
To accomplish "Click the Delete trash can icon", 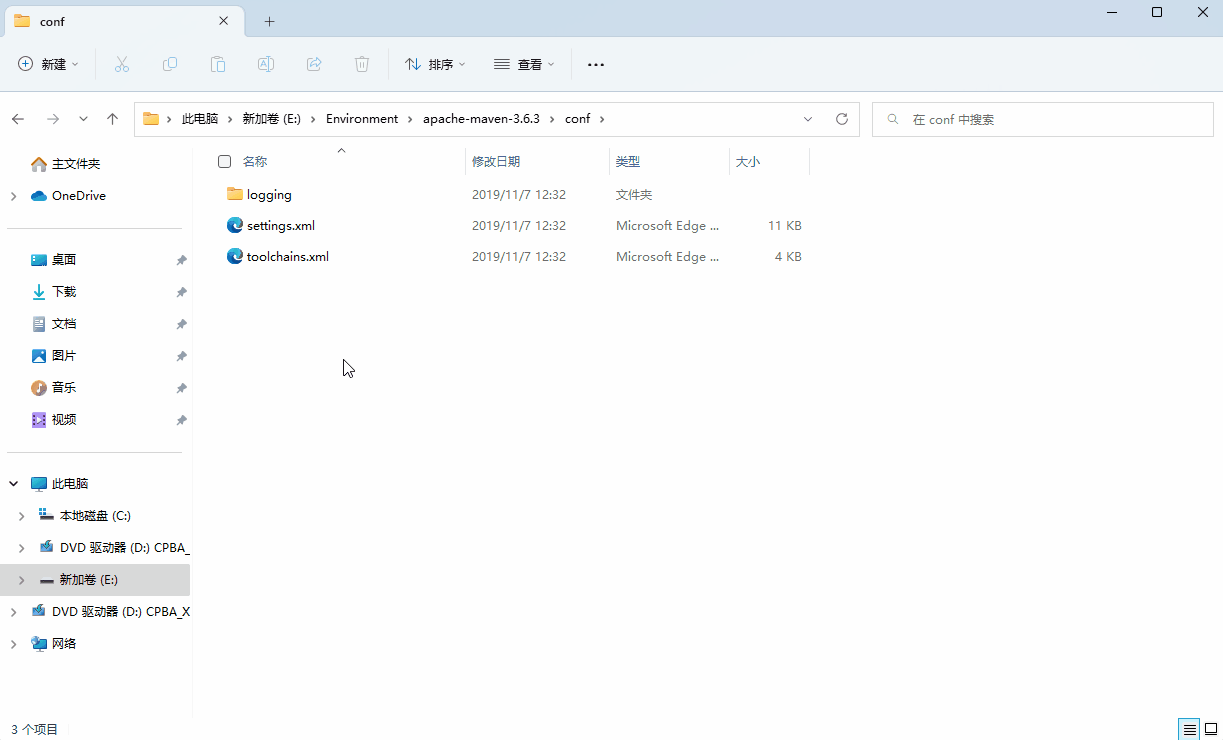I will [362, 64].
